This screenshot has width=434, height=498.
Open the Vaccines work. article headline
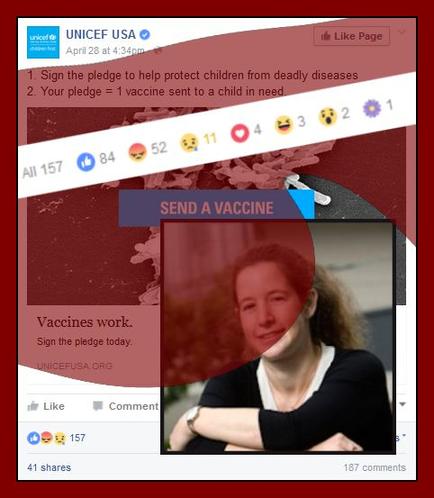85,322
